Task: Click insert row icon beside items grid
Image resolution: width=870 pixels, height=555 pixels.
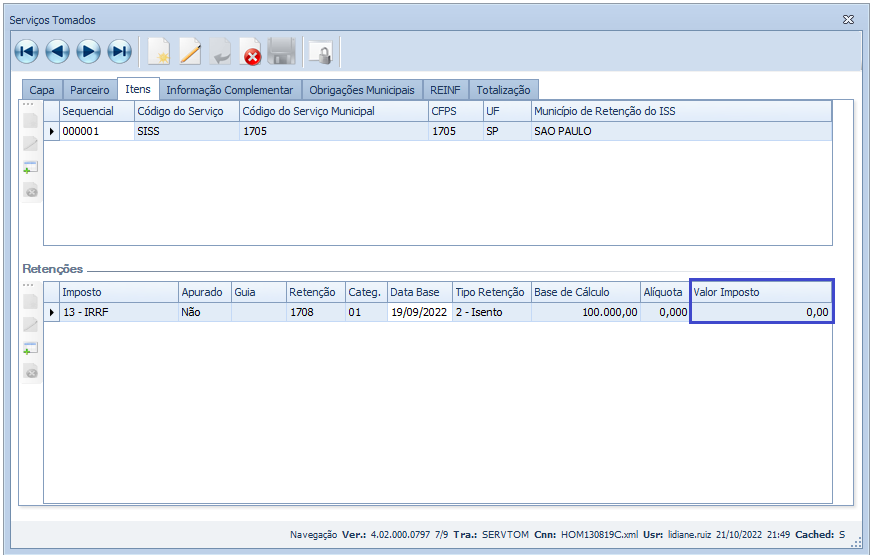Action: click(x=31, y=167)
